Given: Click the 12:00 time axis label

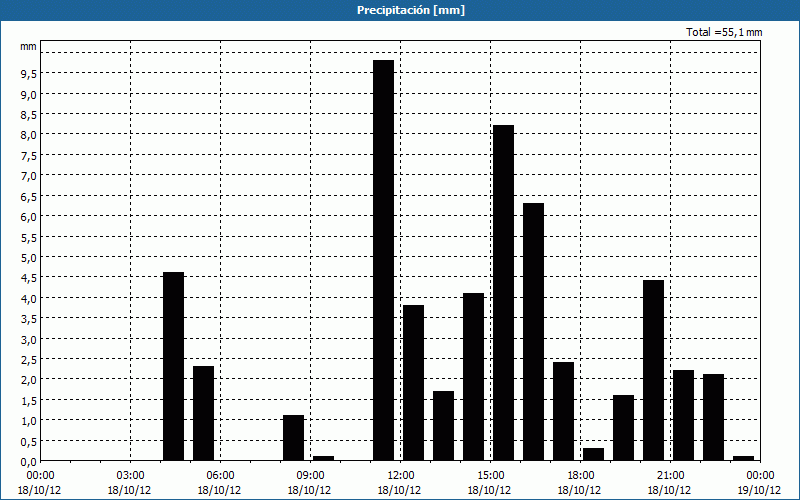Looking at the screenshot, I should (x=401, y=476).
